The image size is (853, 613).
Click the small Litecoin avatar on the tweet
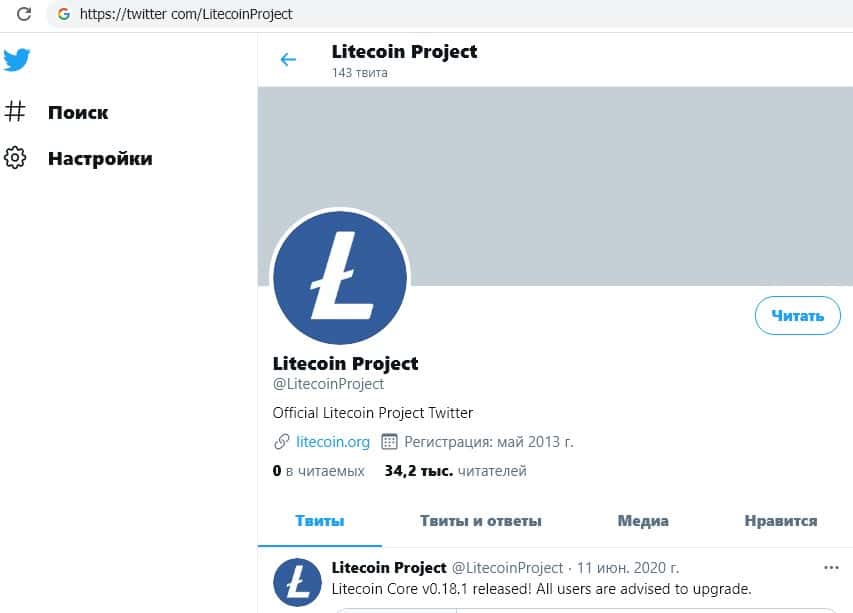(297, 582)
